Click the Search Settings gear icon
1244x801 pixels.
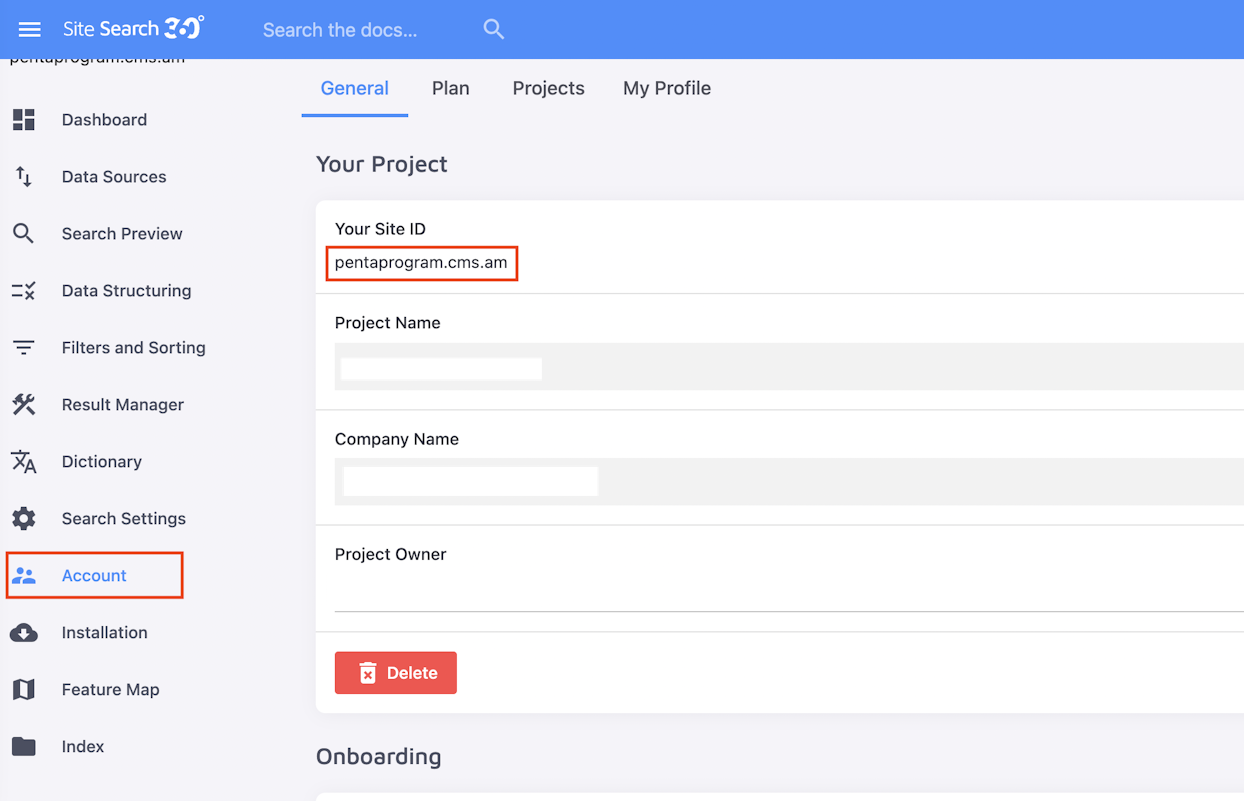(x=24, y=519)
